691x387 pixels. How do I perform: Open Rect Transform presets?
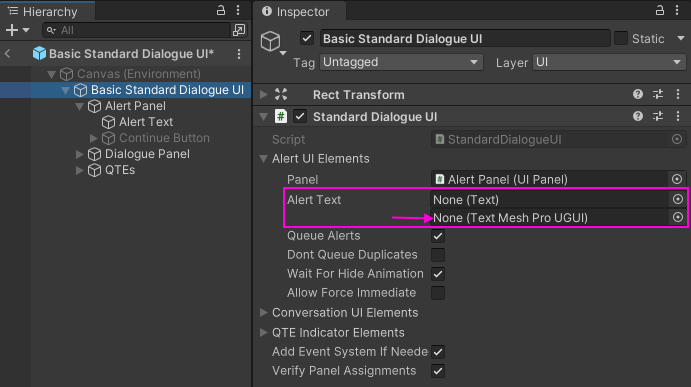click(658, 94)
